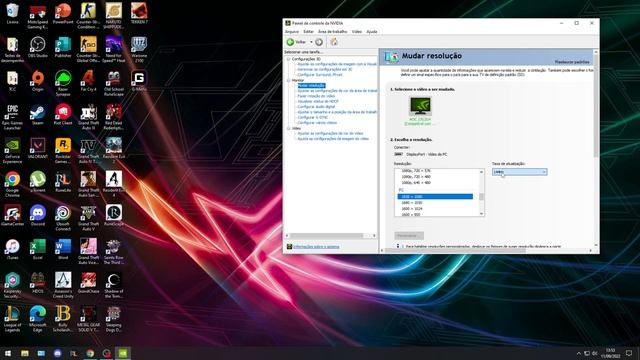Open Configurar G-SYNC task
The width and height of the screenshot is (640, 360).
point(313,117)
